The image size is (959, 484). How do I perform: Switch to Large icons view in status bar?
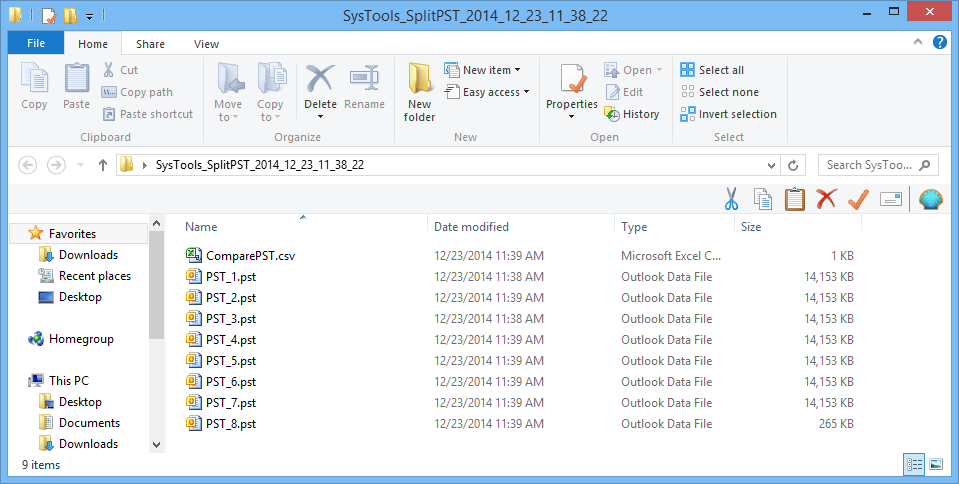(x=936, y=464)
